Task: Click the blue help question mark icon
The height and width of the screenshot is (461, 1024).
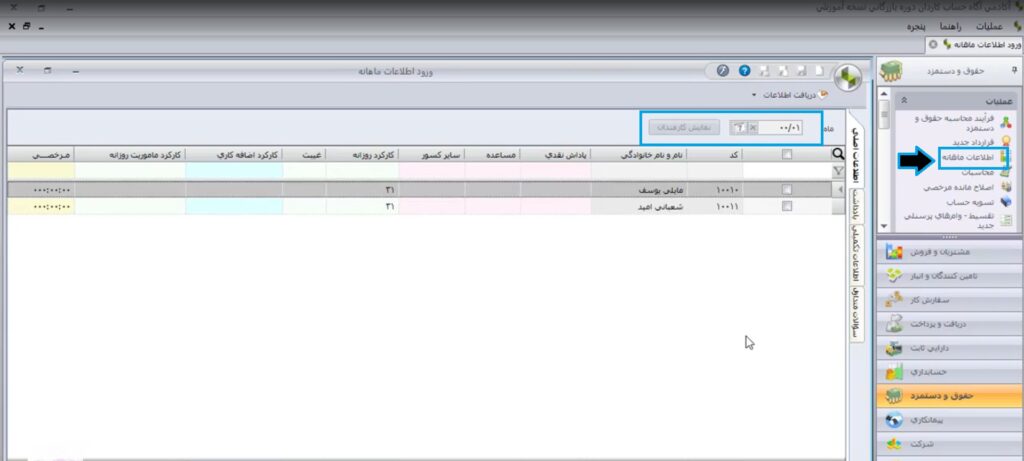Action: pos(744,71)
